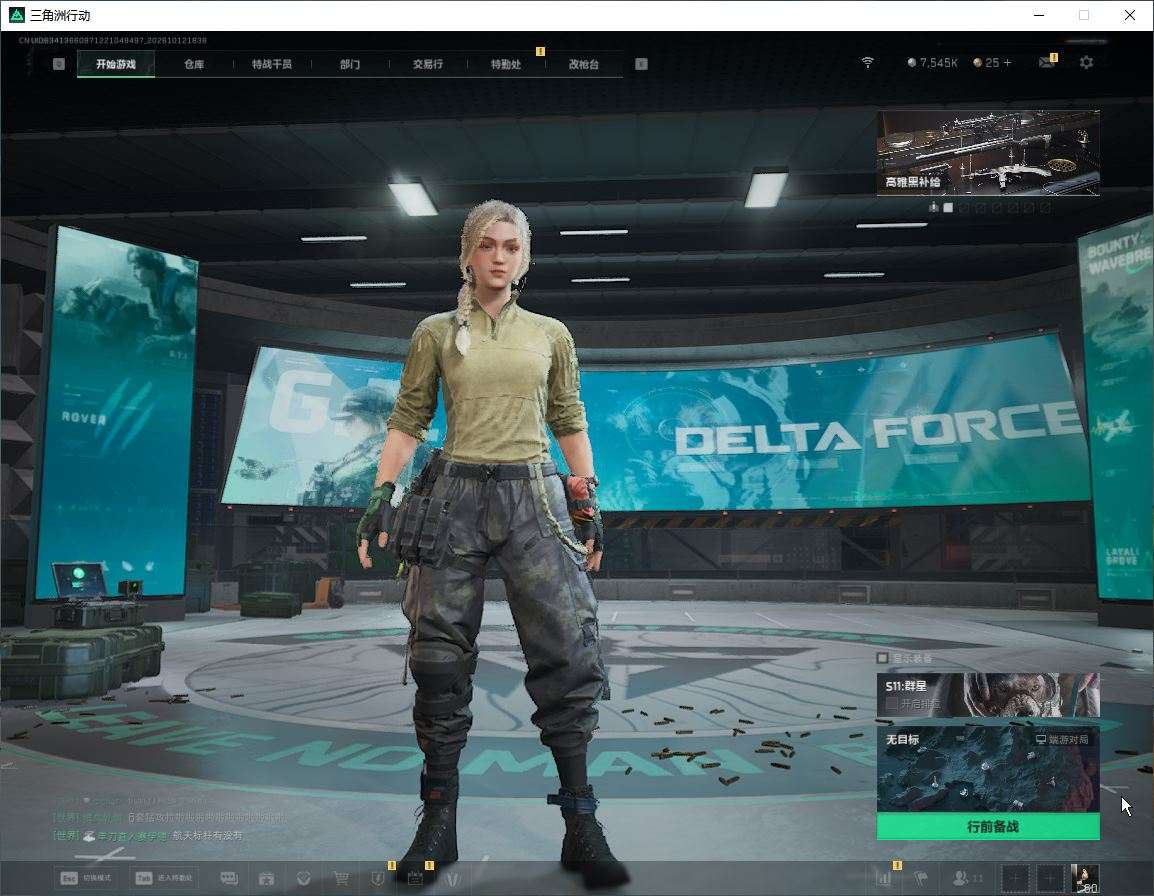1154x896 pixels.
Task: Click the first empty squad slot plus
Action: [x=1016, y=878]
